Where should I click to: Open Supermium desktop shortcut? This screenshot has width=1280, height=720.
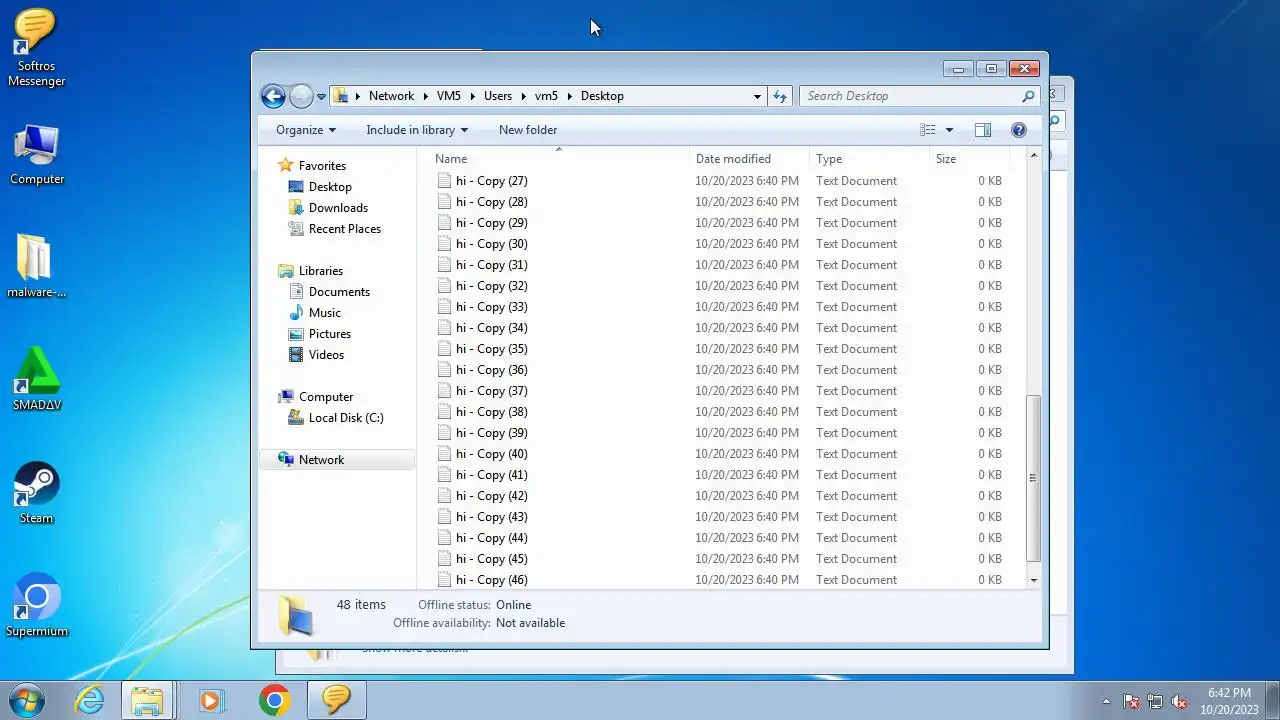[37, 605]
